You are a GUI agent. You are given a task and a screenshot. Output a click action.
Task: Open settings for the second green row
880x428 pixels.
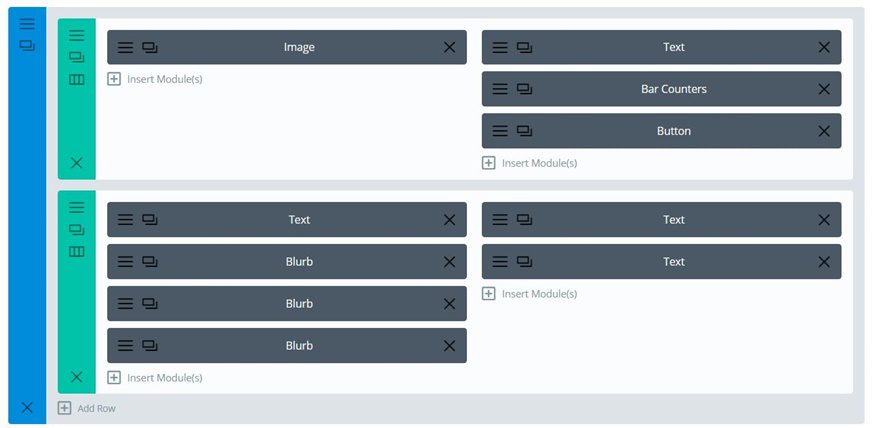pyautogui.click(x=77, y=207)
